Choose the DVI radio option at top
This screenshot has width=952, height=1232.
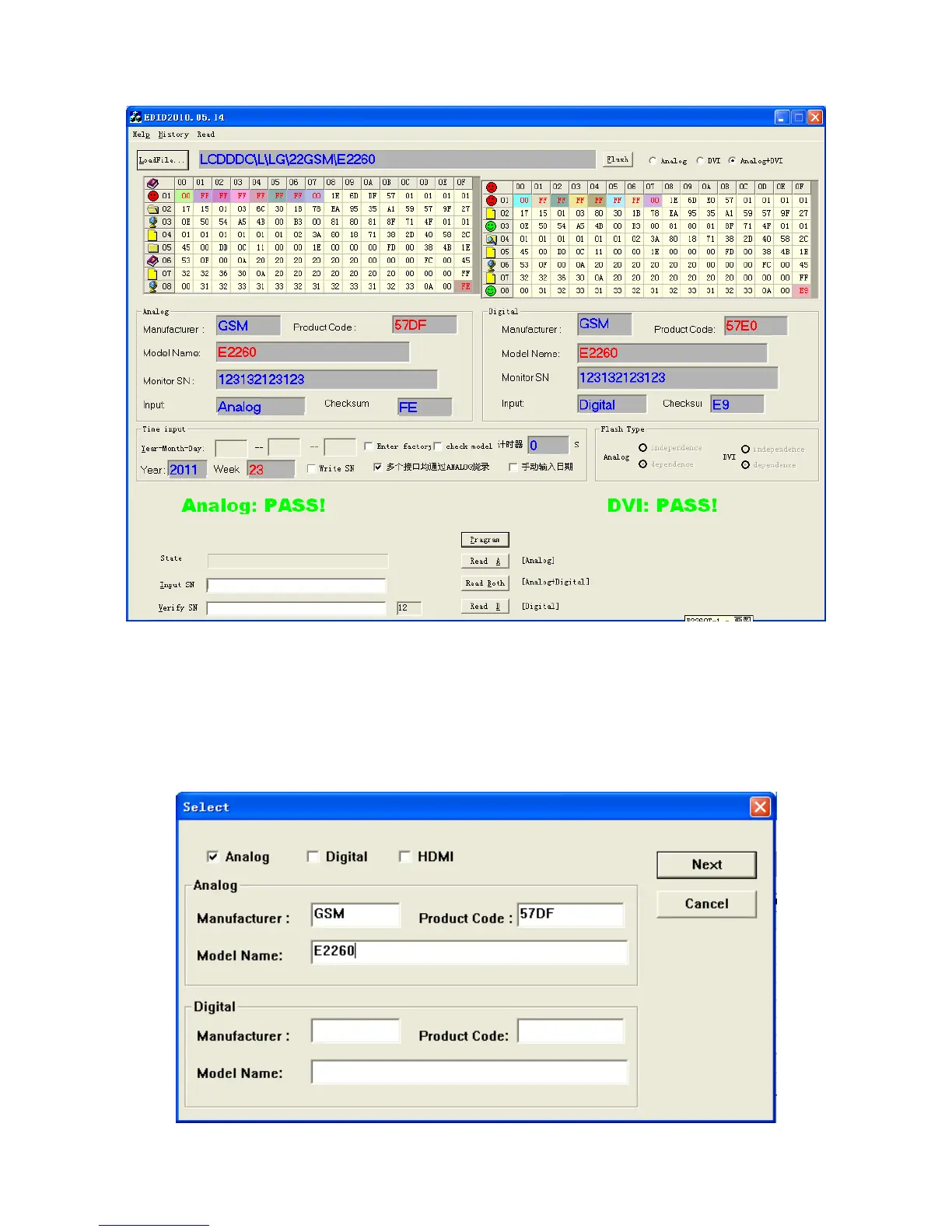click(x=700, y=161)
